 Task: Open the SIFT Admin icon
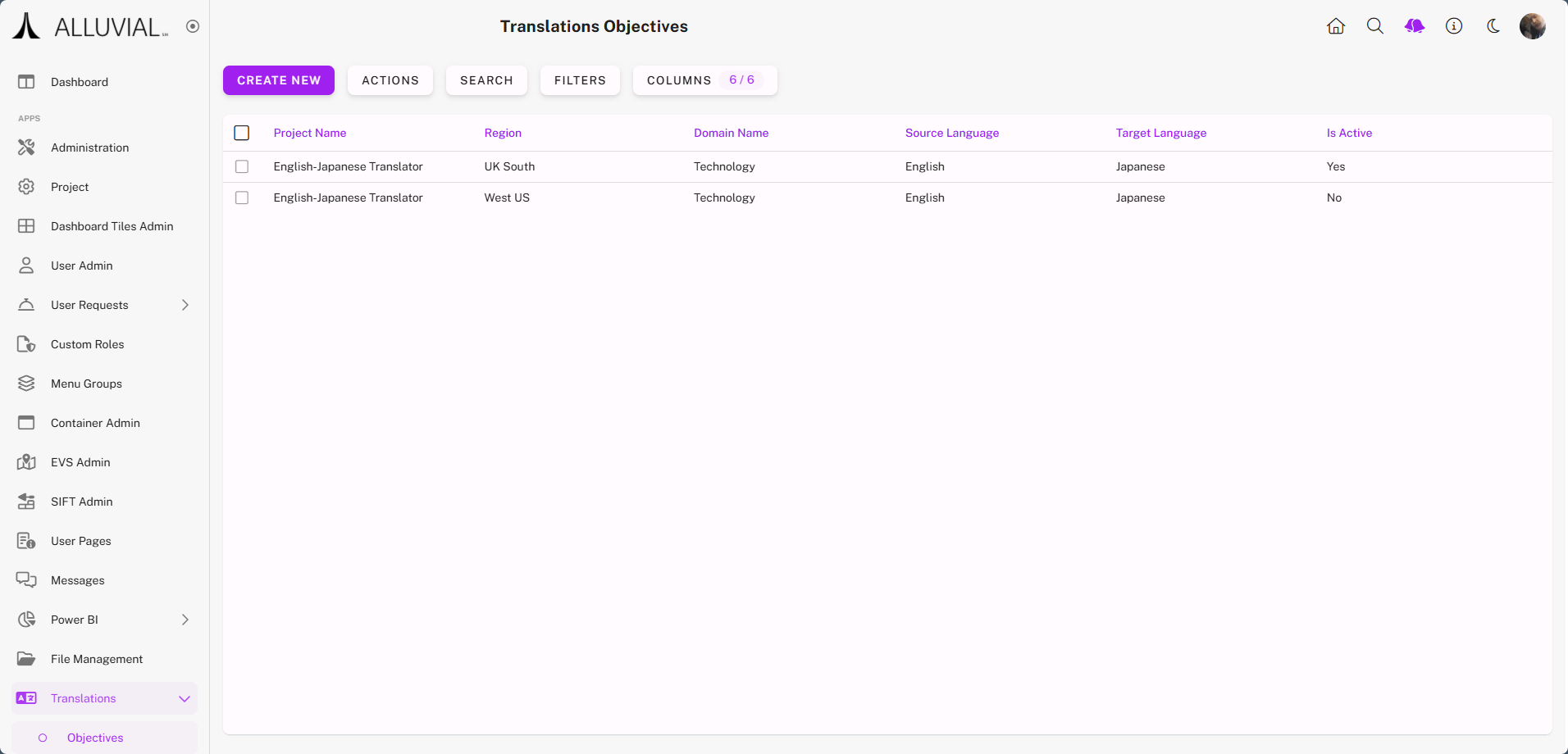coord(26,502)
